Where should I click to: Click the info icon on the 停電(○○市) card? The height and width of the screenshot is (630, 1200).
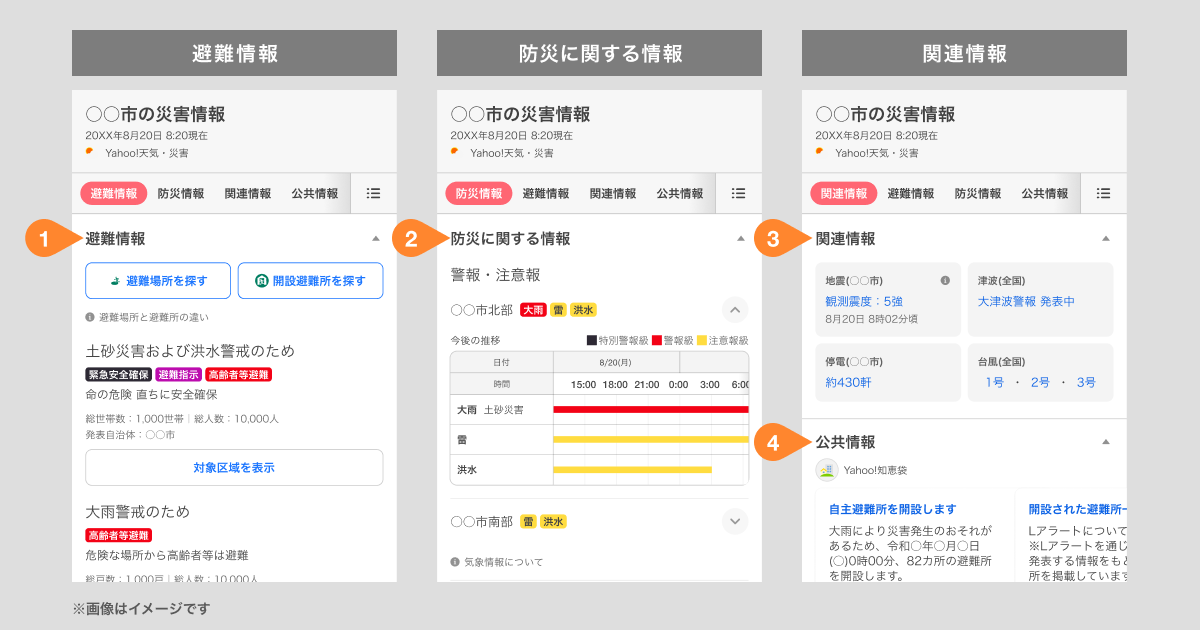946,360
